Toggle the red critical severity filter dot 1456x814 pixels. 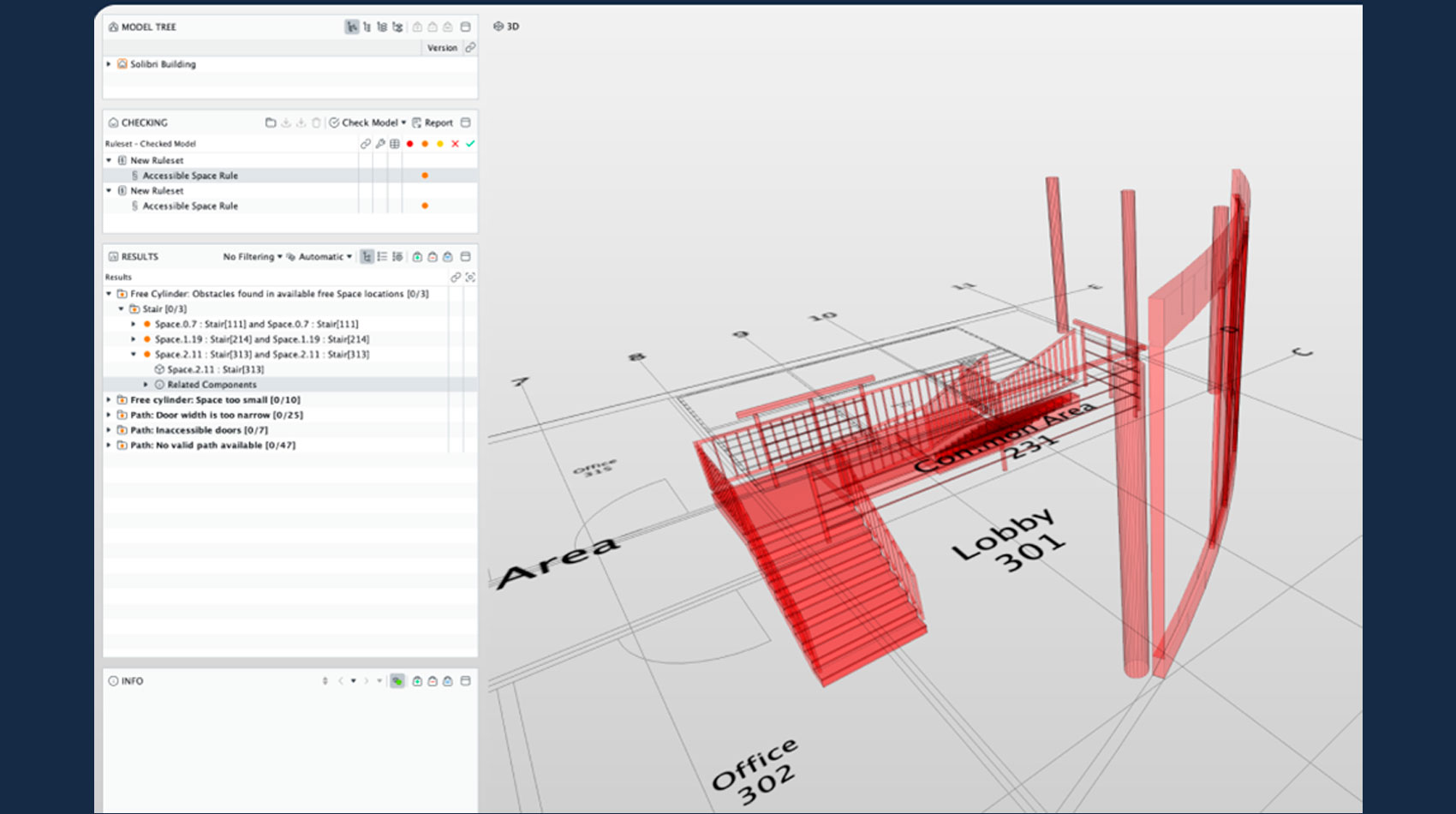(x=410, y=144)
